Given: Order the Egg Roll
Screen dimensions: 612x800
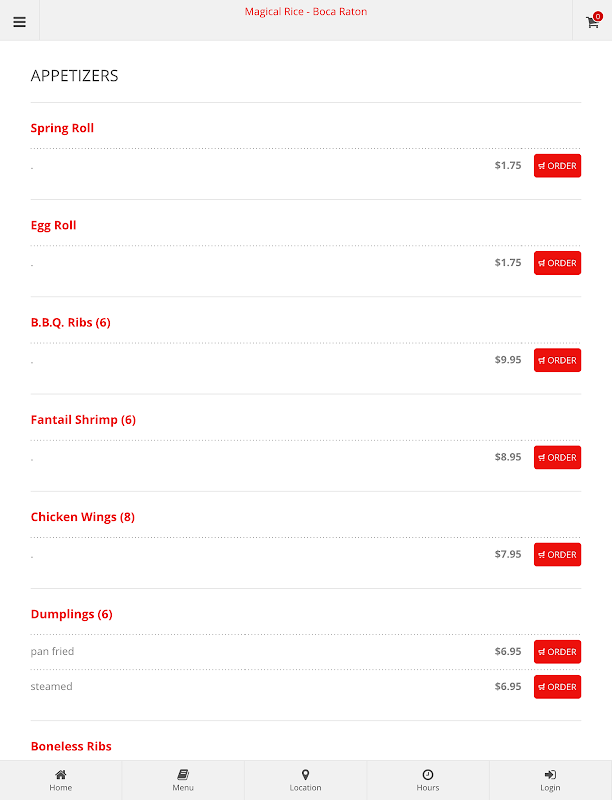Looking at the screenshot, I should coord(557,263).
